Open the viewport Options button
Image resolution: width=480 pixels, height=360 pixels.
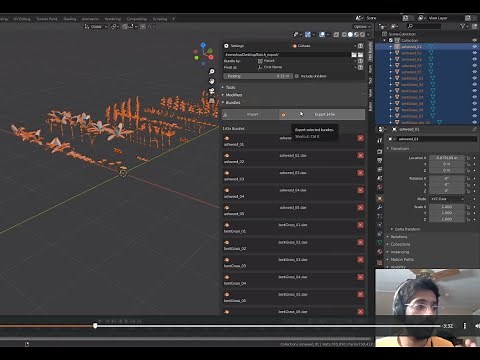362,26
